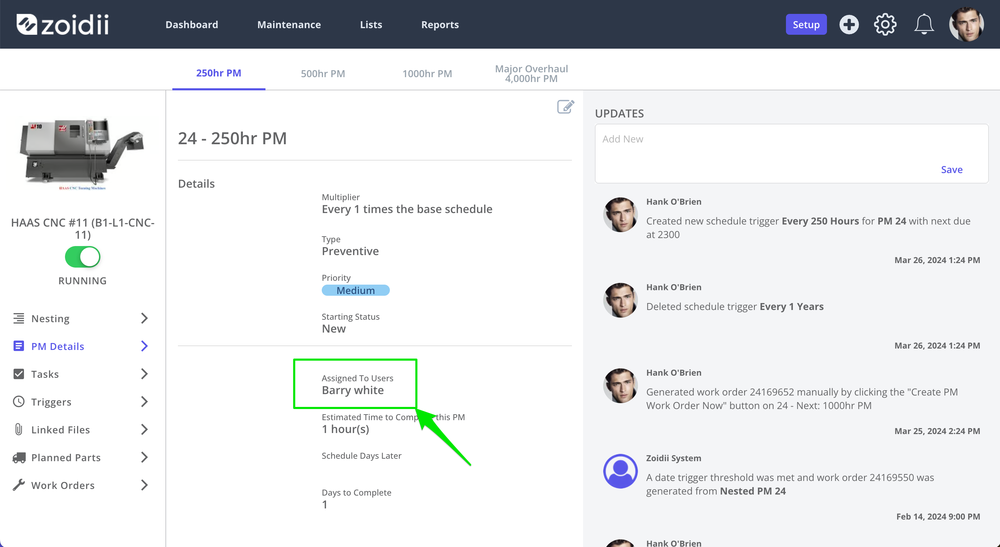Image resolution: width=1000 pixels, height=547 pixels.
Task: Open the settings gear icon
Action: [x=885, y=25]
